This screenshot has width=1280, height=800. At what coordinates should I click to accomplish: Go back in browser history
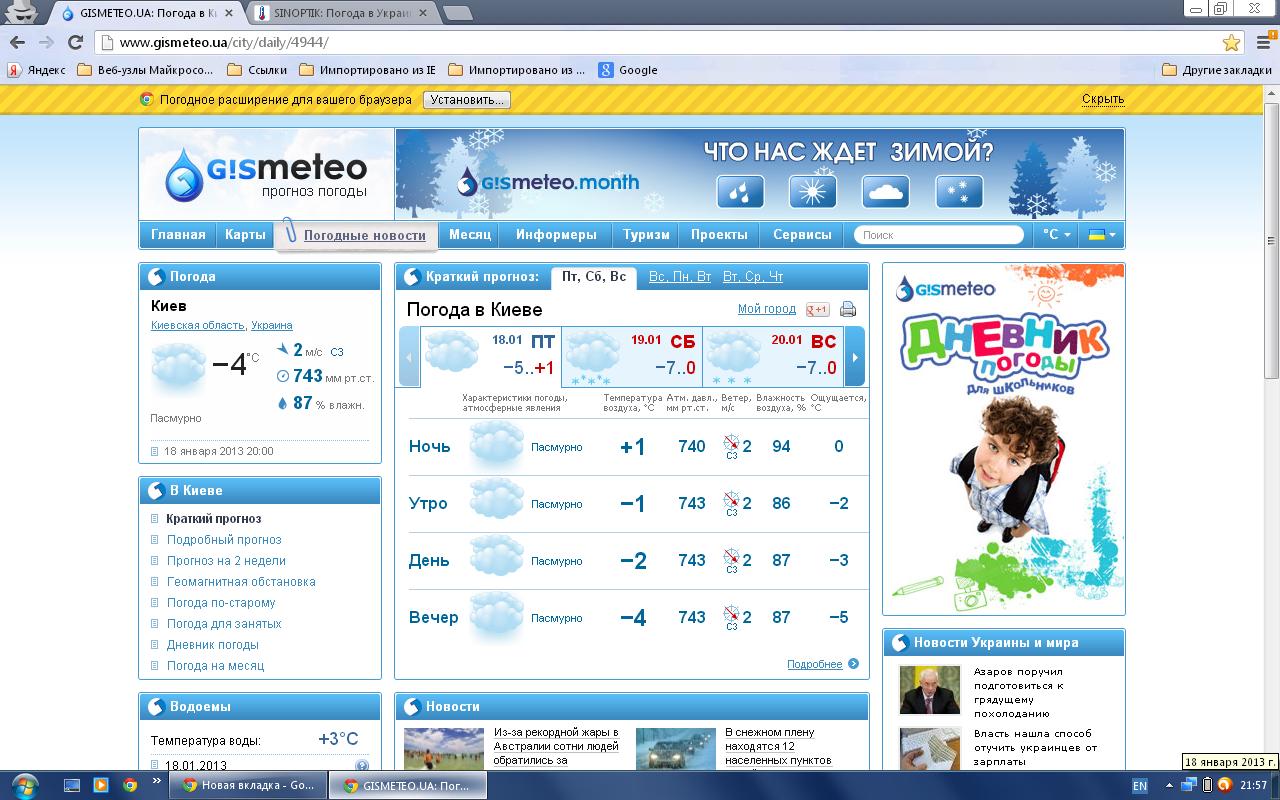click(x=17, y=42)
